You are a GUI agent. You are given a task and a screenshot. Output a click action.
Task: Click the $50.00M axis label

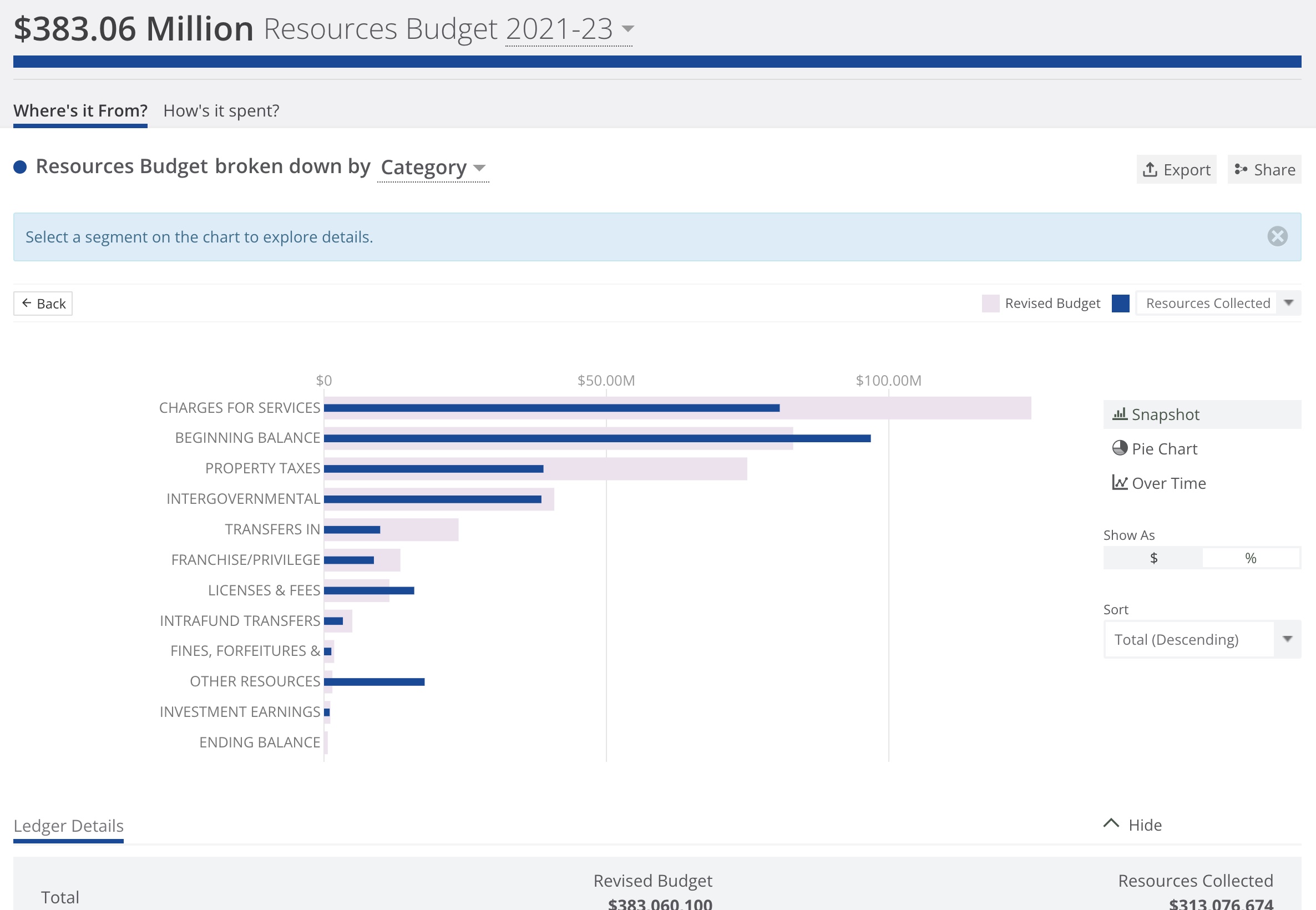(606, 380)
